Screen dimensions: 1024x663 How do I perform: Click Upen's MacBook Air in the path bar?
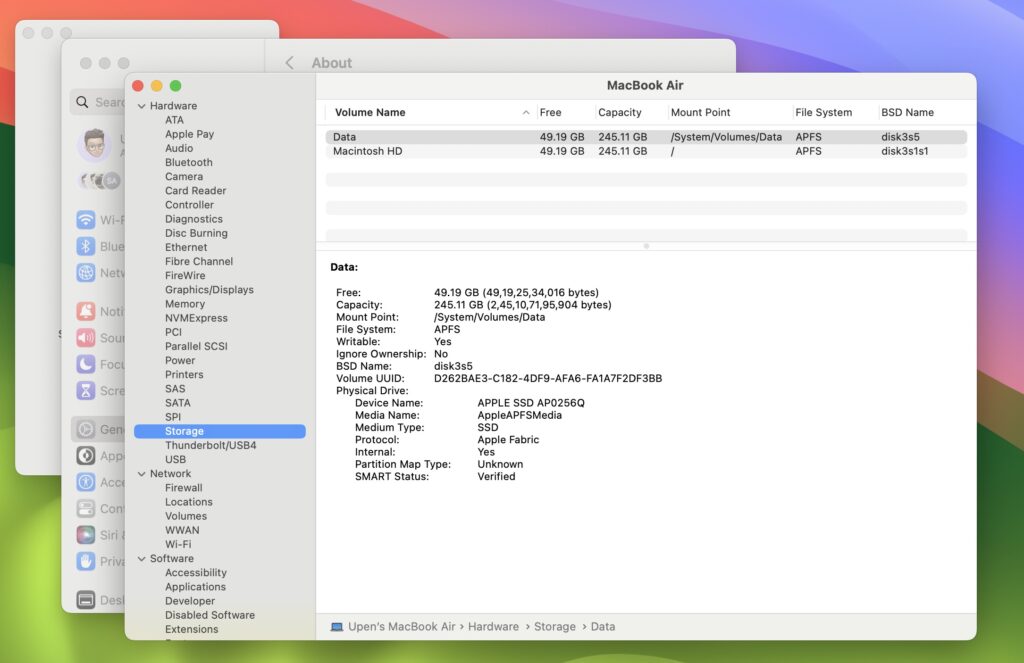click(401, 626)
